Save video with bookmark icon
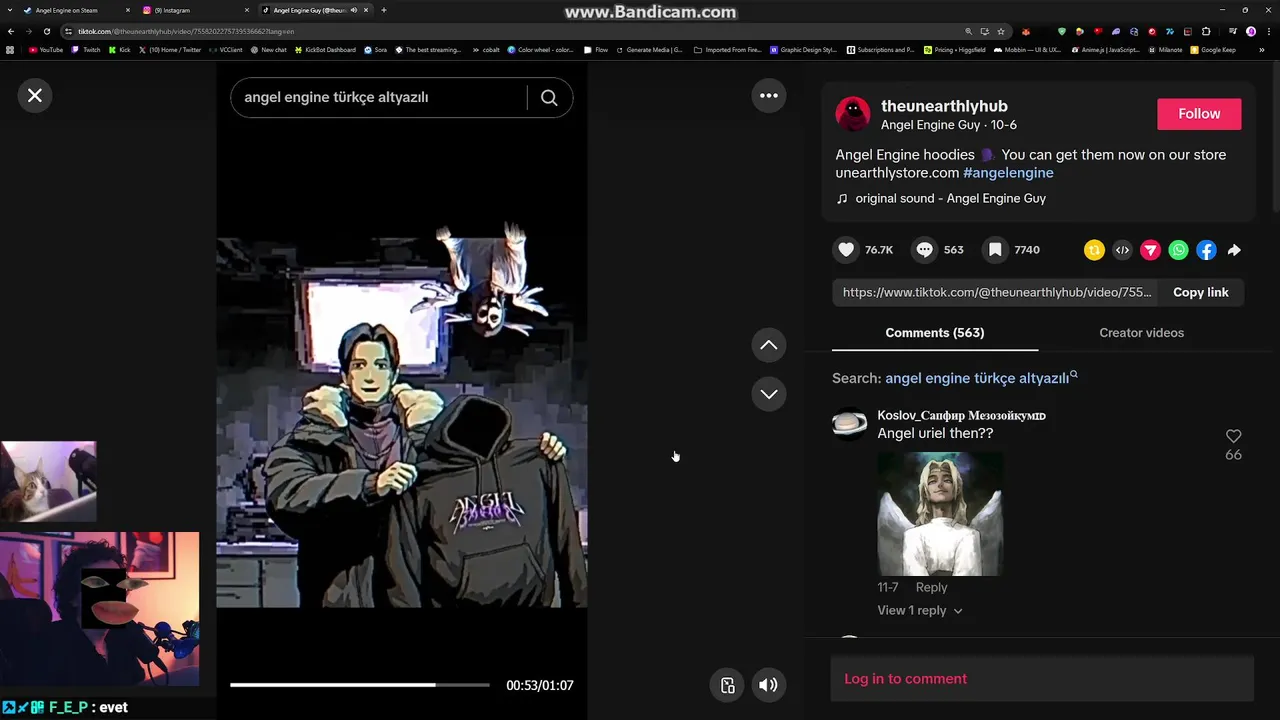 tap(995, 250)
